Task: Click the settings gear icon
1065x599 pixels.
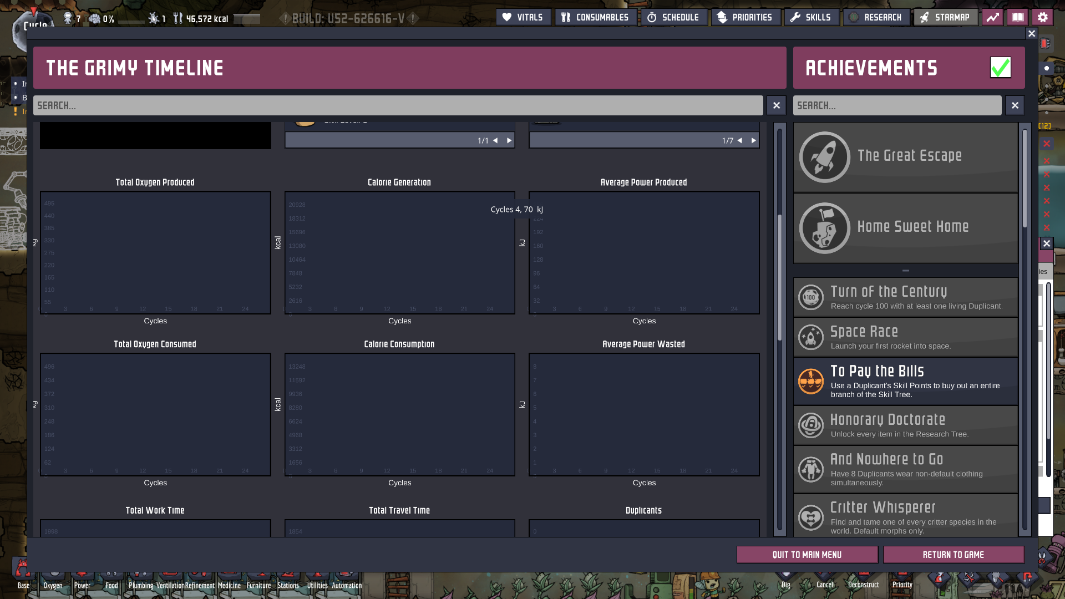Action: coord(1043,17)
